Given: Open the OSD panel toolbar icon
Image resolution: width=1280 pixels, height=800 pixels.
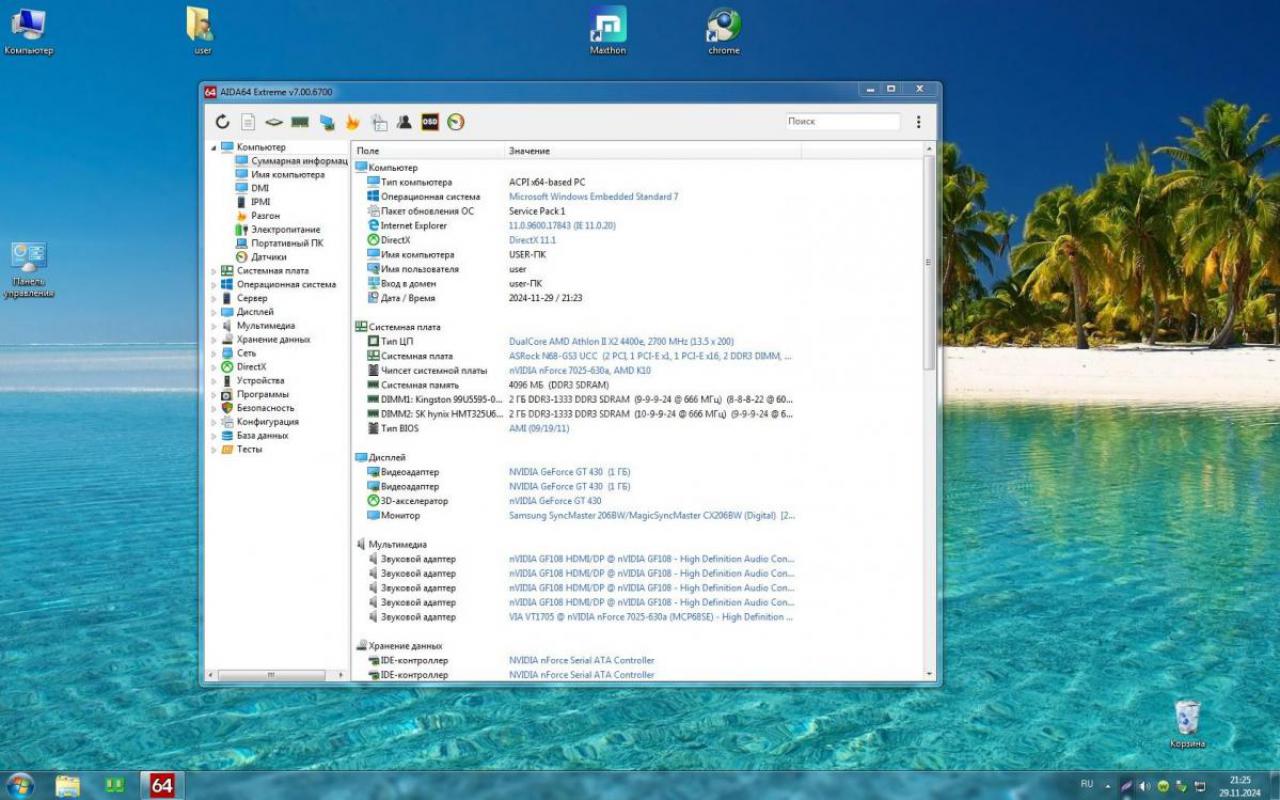Looking at the screenshot, I should click(x=430, y=122).
